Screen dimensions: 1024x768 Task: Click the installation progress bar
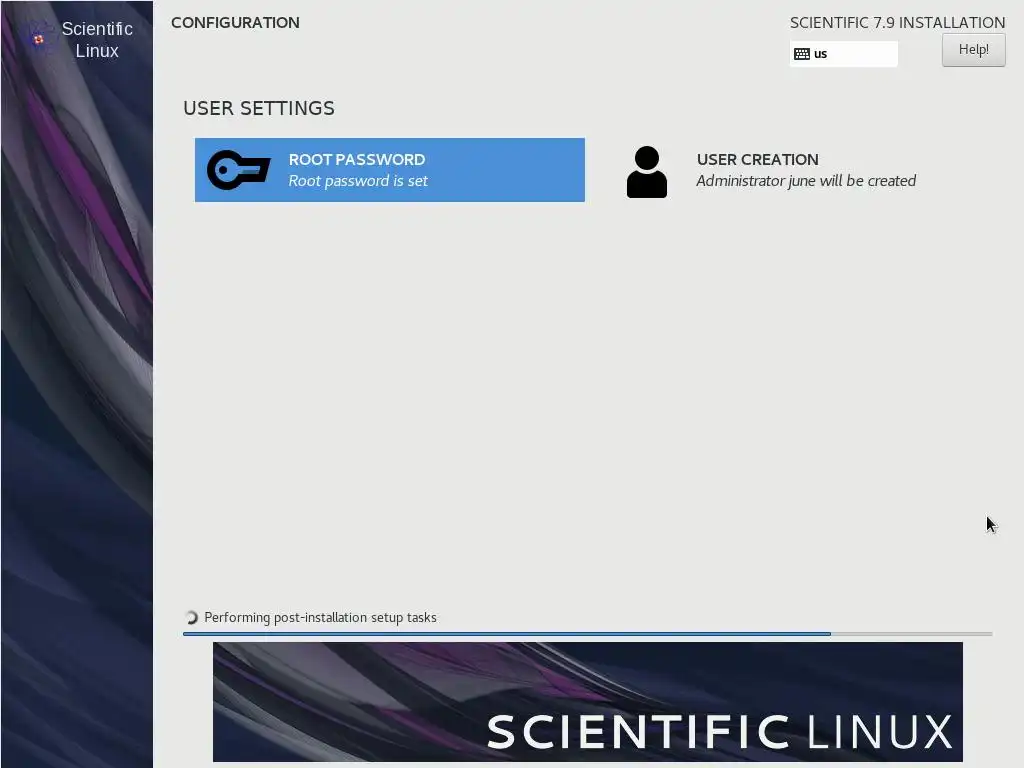(588, 633)
